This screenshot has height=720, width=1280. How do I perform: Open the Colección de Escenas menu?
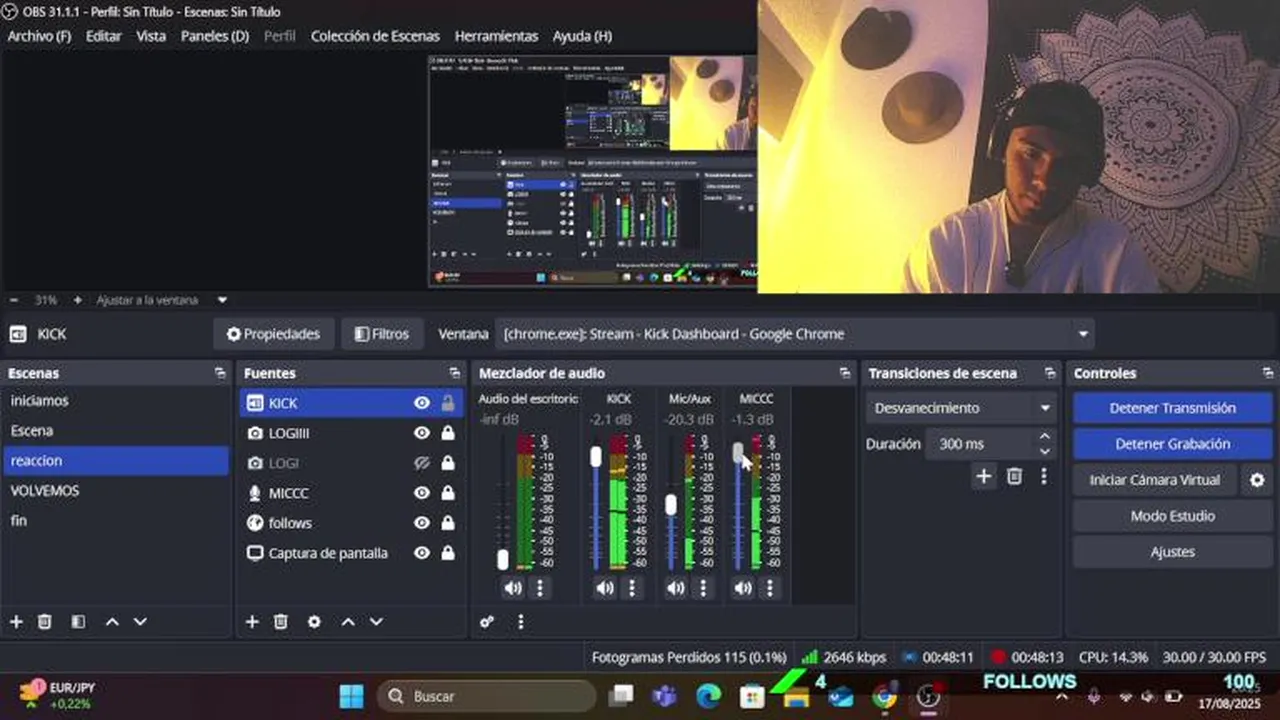click(x=375, y=36)
